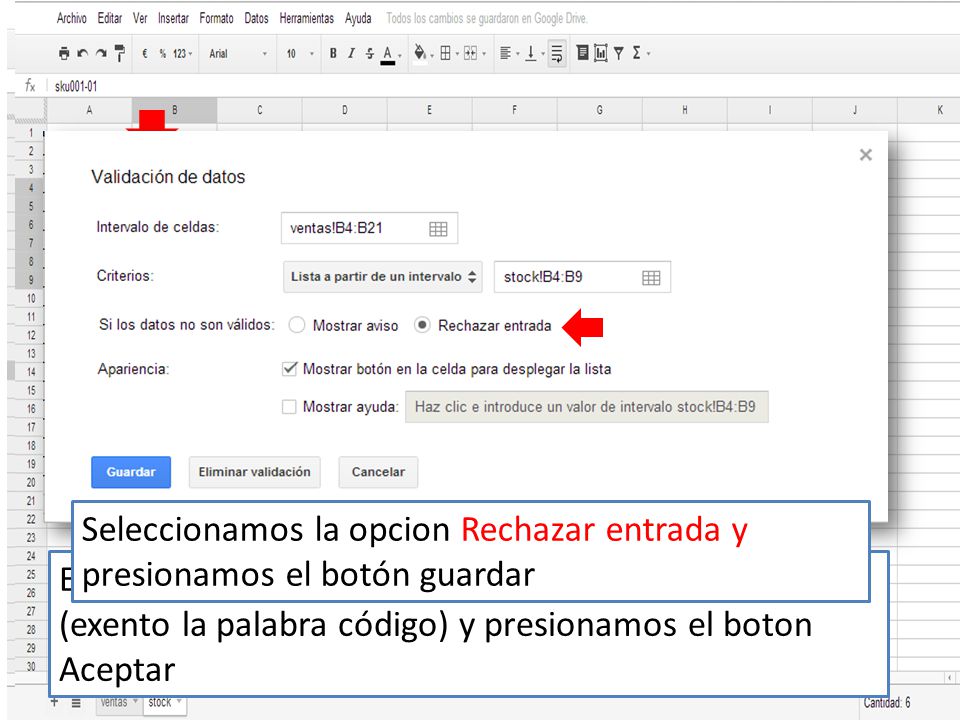Undo the last action via toolbar arrow
Viewport: 960px width, 720px height.
tap(83, 54)
